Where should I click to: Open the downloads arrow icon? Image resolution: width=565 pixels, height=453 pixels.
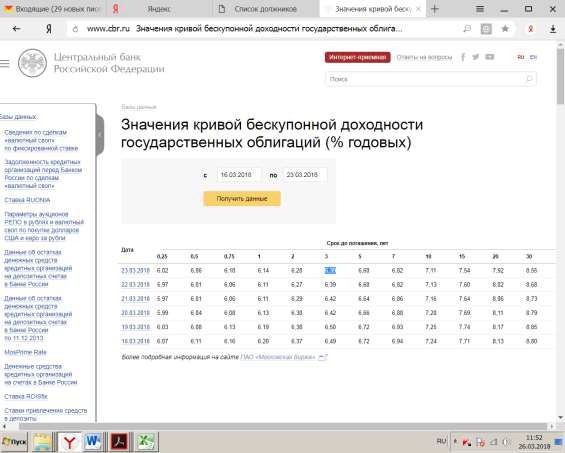pyautogui.click(x=553, y=29)
